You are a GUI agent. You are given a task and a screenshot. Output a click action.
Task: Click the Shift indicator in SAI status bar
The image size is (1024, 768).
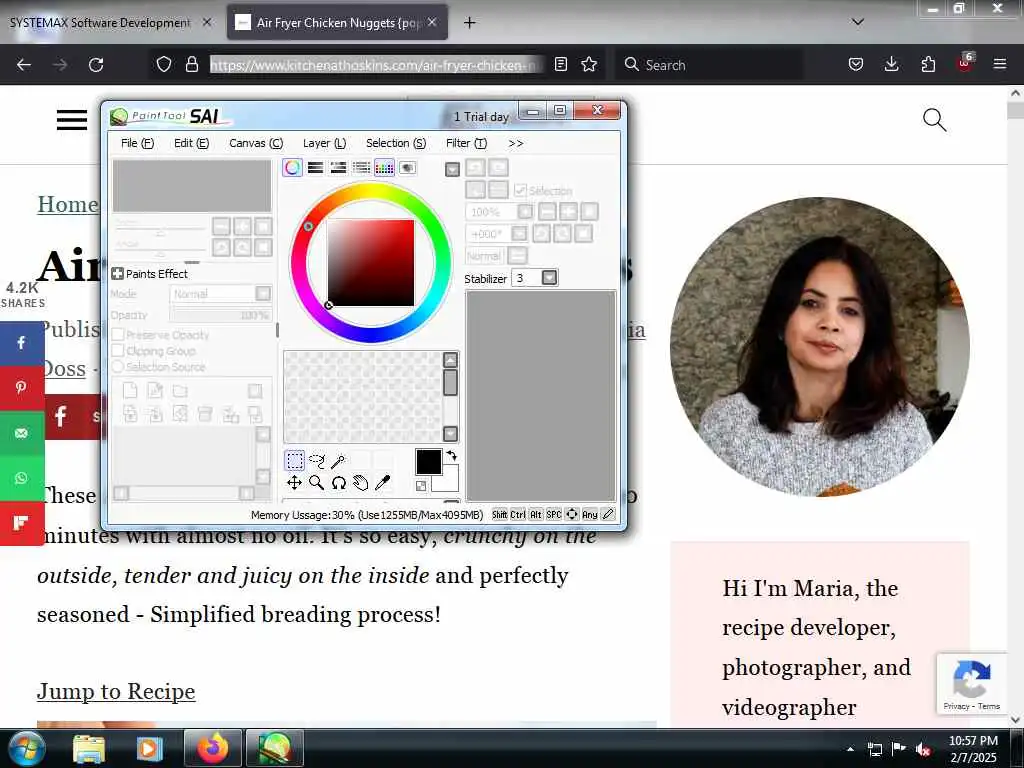point(500,515)
